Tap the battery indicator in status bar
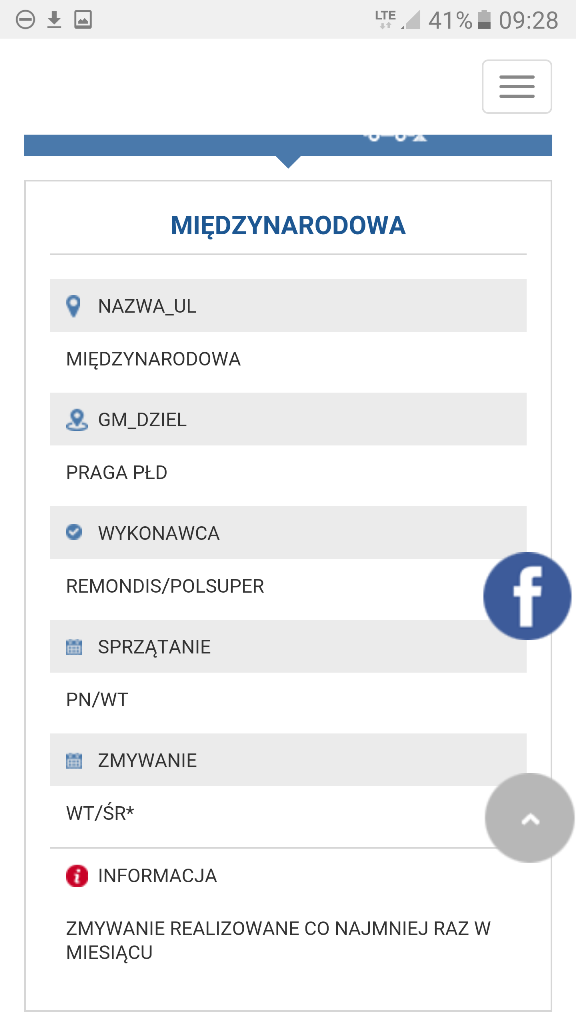Image resolution: width=576 pixels, height=1024 pixels. [x=484, y=20]
